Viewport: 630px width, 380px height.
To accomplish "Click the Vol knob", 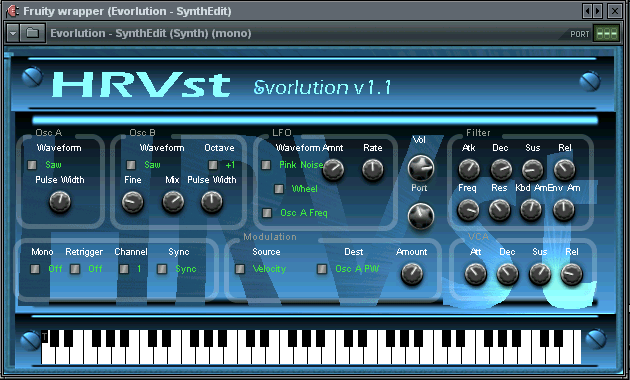I will click(421, 168).
